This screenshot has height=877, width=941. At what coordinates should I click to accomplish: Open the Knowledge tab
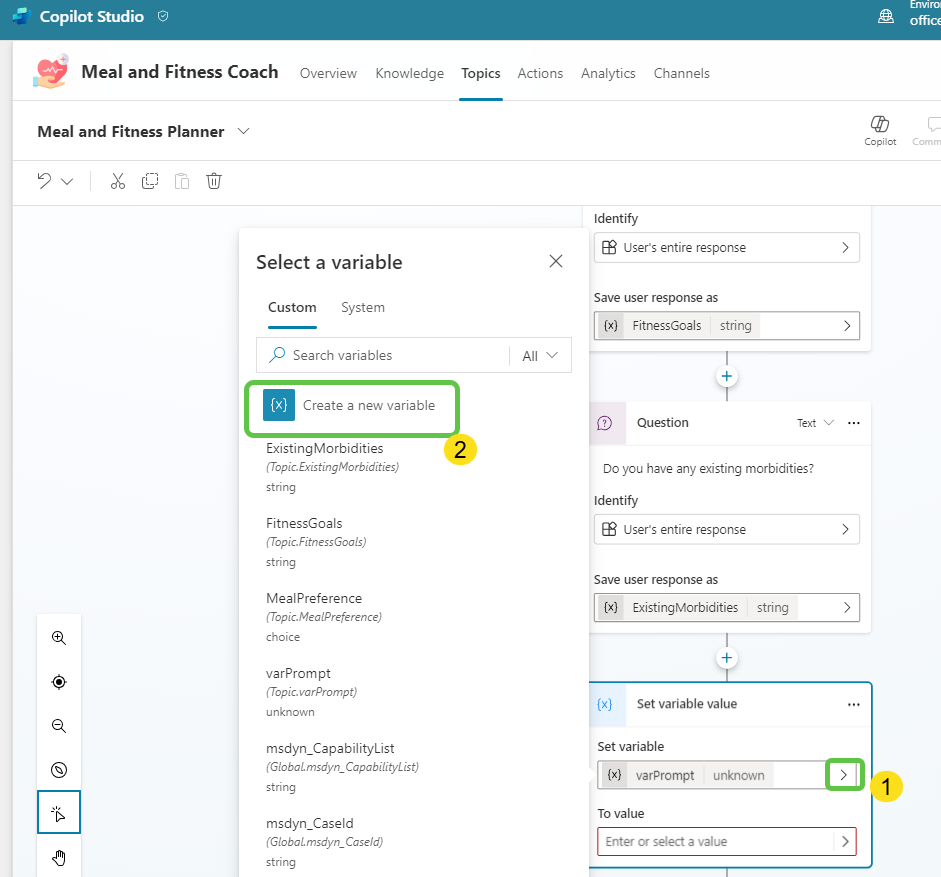click(x=409, y=73)
